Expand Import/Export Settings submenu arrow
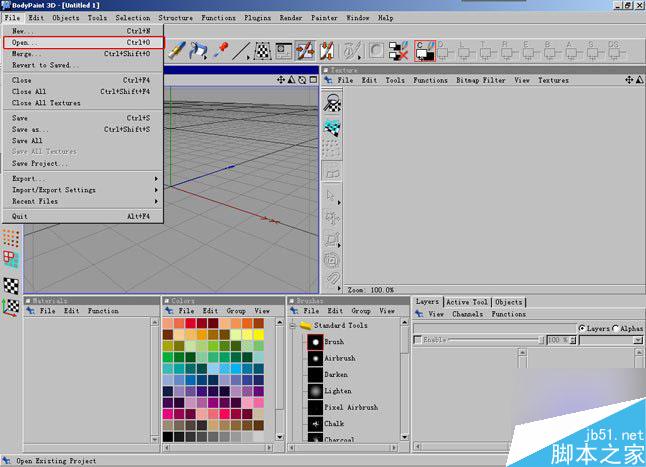The height and width of the screenshot is (467, 646). [156, 190]
